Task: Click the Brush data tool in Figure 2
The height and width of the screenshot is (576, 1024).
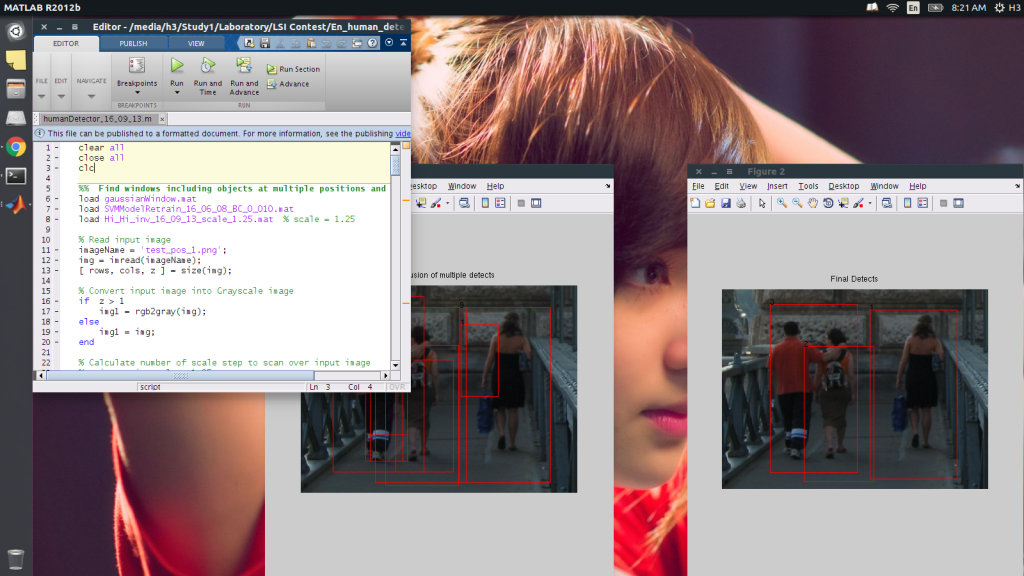Action: (858, 203)
